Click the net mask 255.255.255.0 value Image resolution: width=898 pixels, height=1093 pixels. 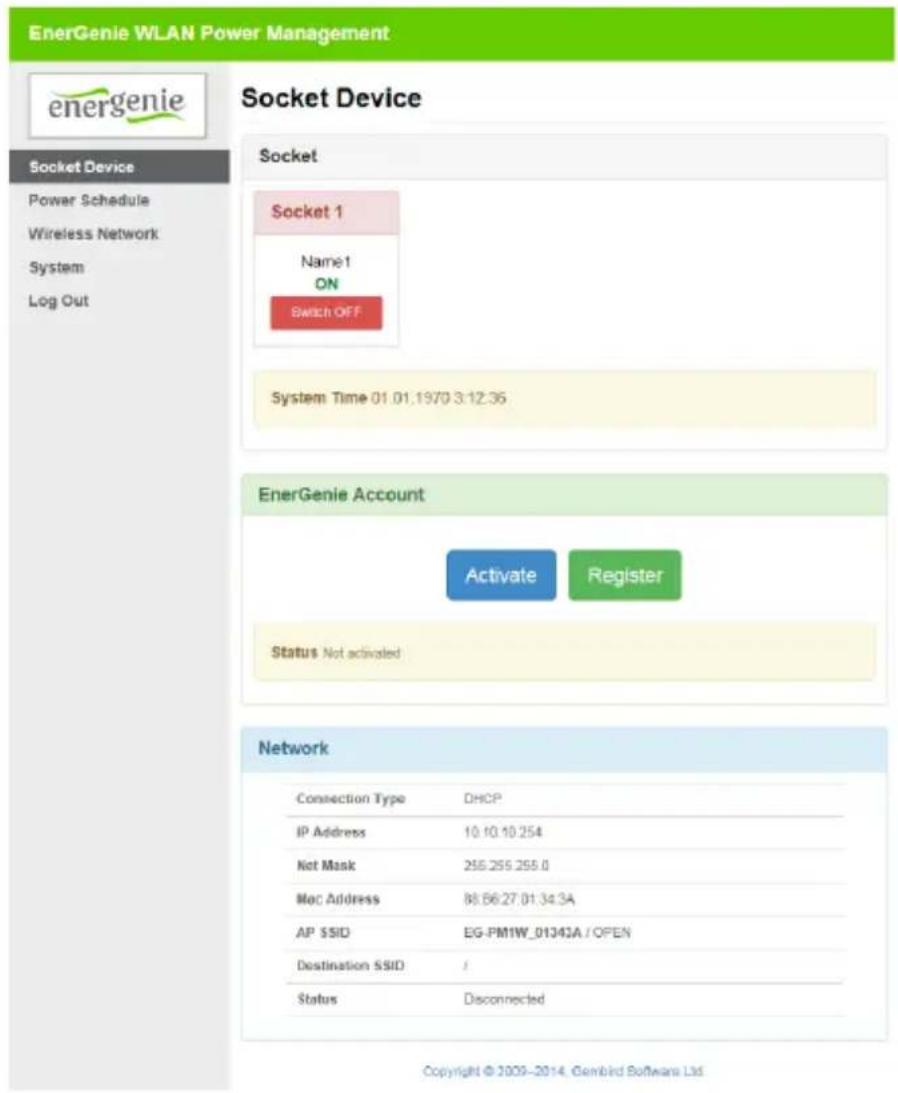tap(506, 865)
